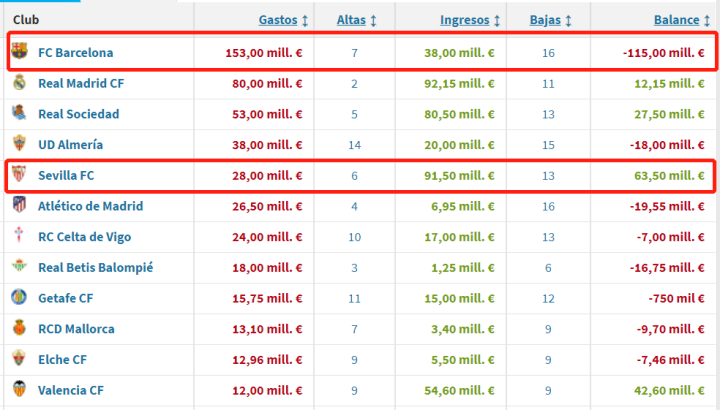Viewport: 720px width, 410px height.
Task: Click the Getafe CF crest icon
Action: point(19,297)
